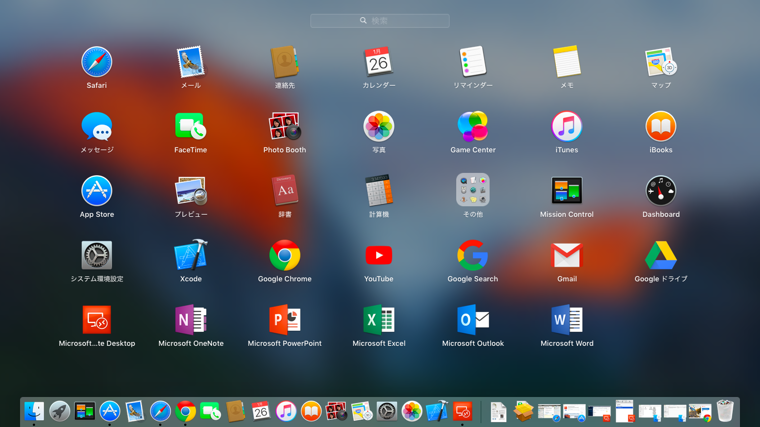Open the cardboard package icon in the Dock
The width and height of the screenshot is (760, 427).
[523, 411]
